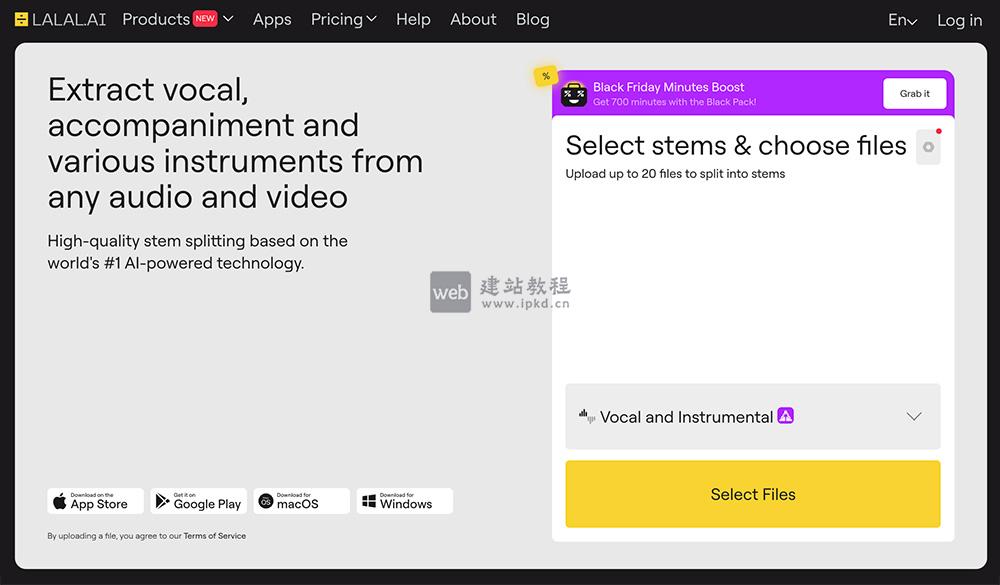Go to the Blog page
The height and width of the screenshot is (585, 1000).
point(532,19)
